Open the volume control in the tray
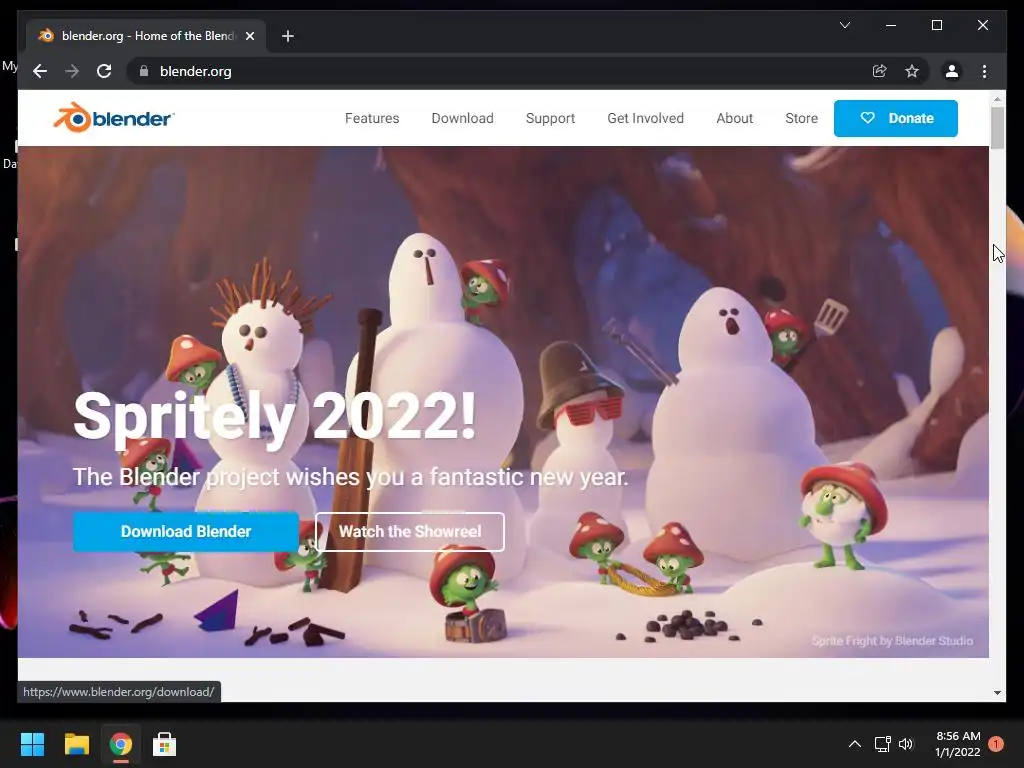The width and height of the screenshot is (1024, 768). (906, 744)
